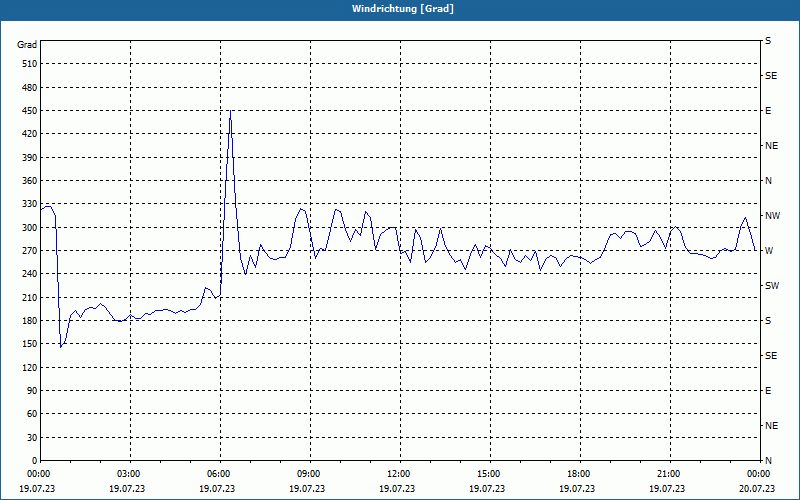Click the 270 y-axis value

(30, 251)
